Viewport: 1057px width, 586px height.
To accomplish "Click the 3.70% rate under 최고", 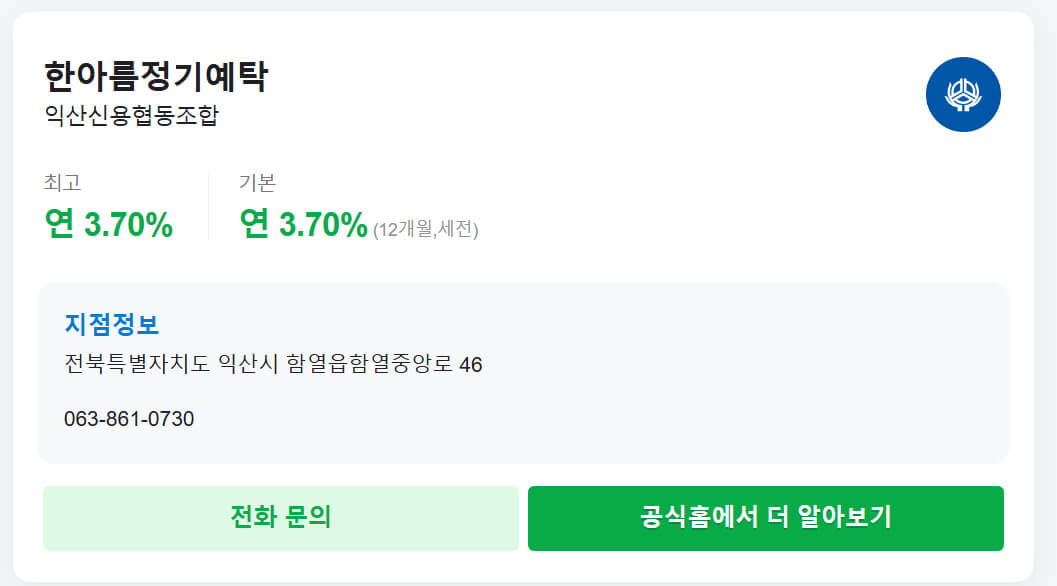I will (x=128, y=225).
